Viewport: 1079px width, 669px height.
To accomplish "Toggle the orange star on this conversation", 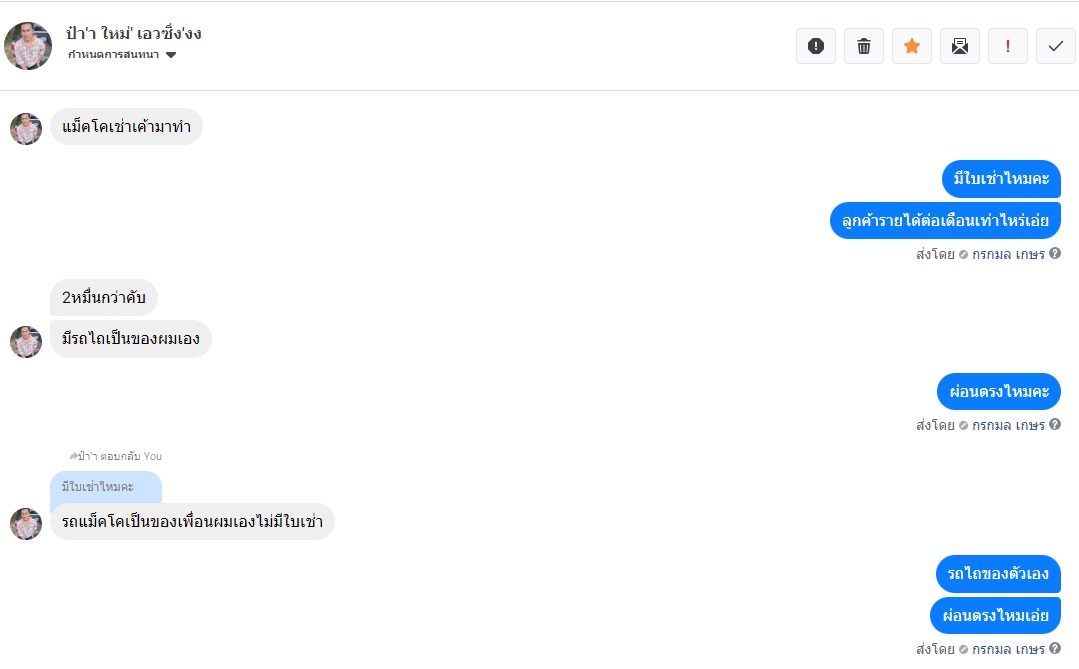I will click(912, 46).
